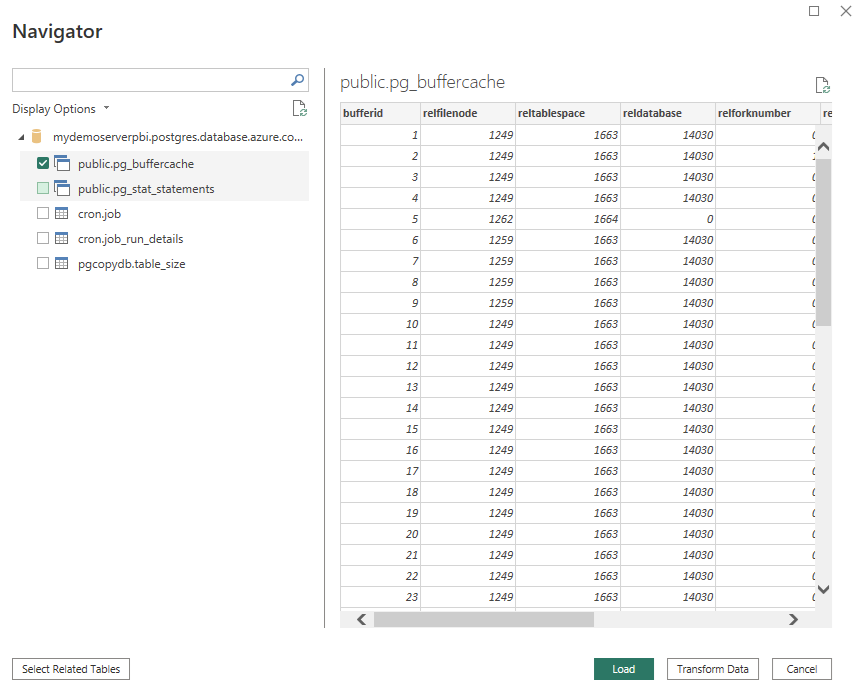
Task: Click the table icon next to cron.job
Action: (62, 213)
